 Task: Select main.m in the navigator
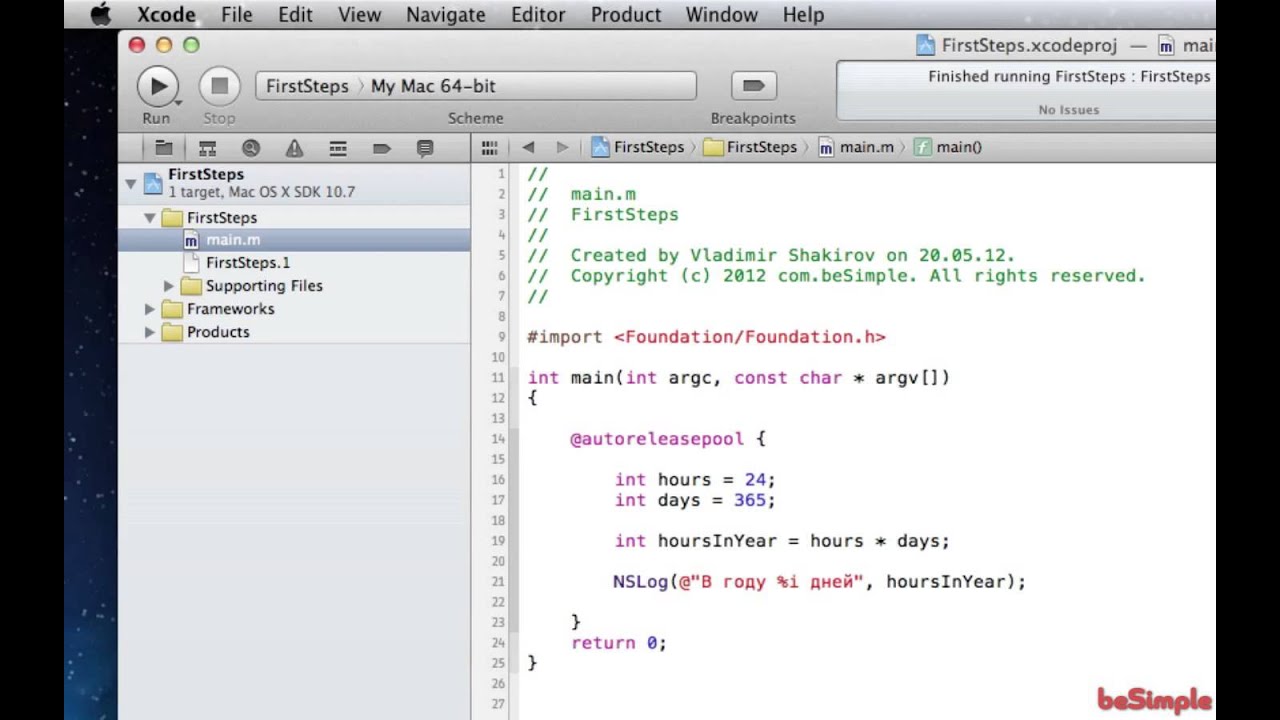pos(294,240)
